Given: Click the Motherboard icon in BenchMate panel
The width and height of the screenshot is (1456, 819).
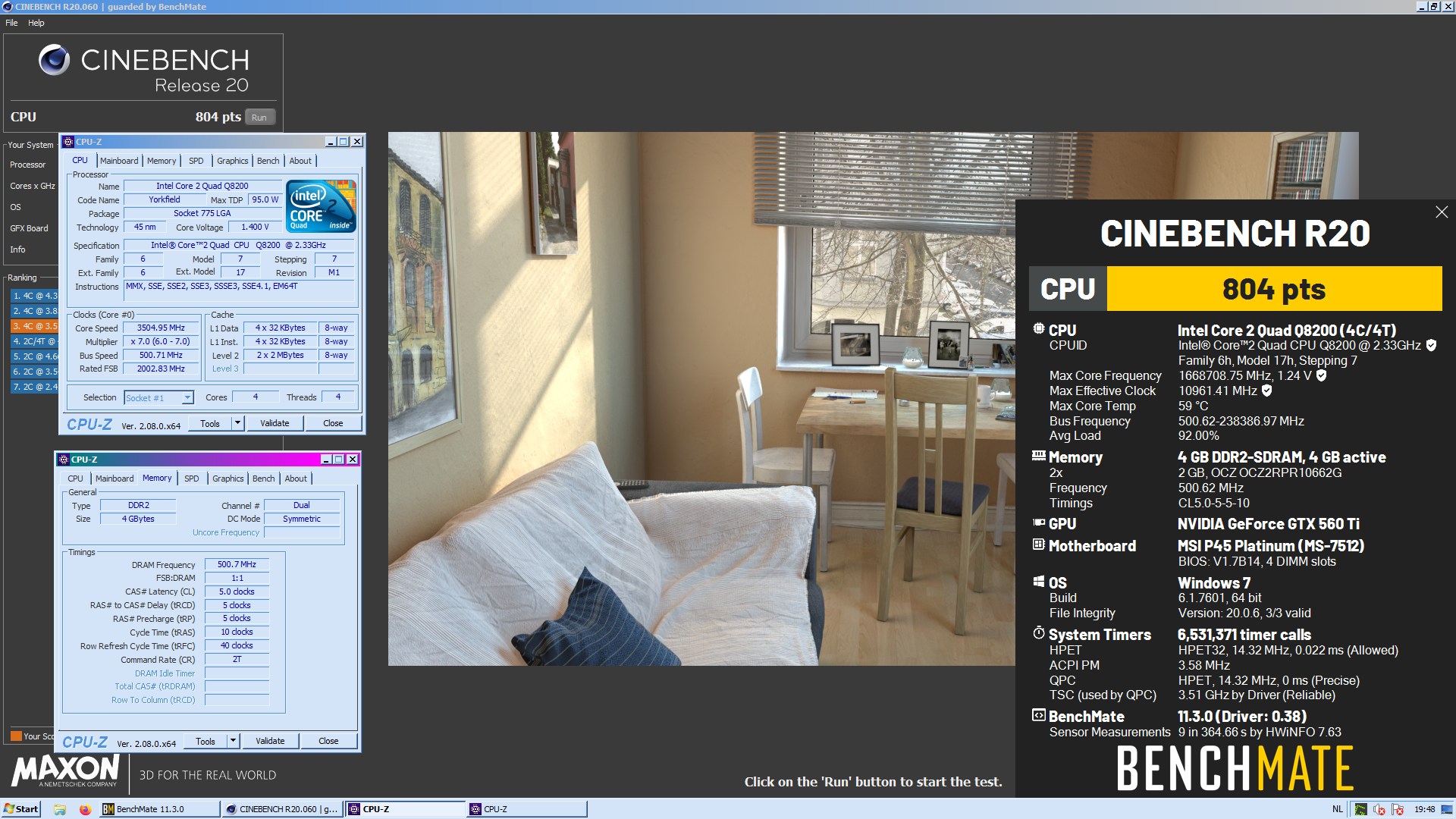Looking at the screenshot, I should point(1038,544).
